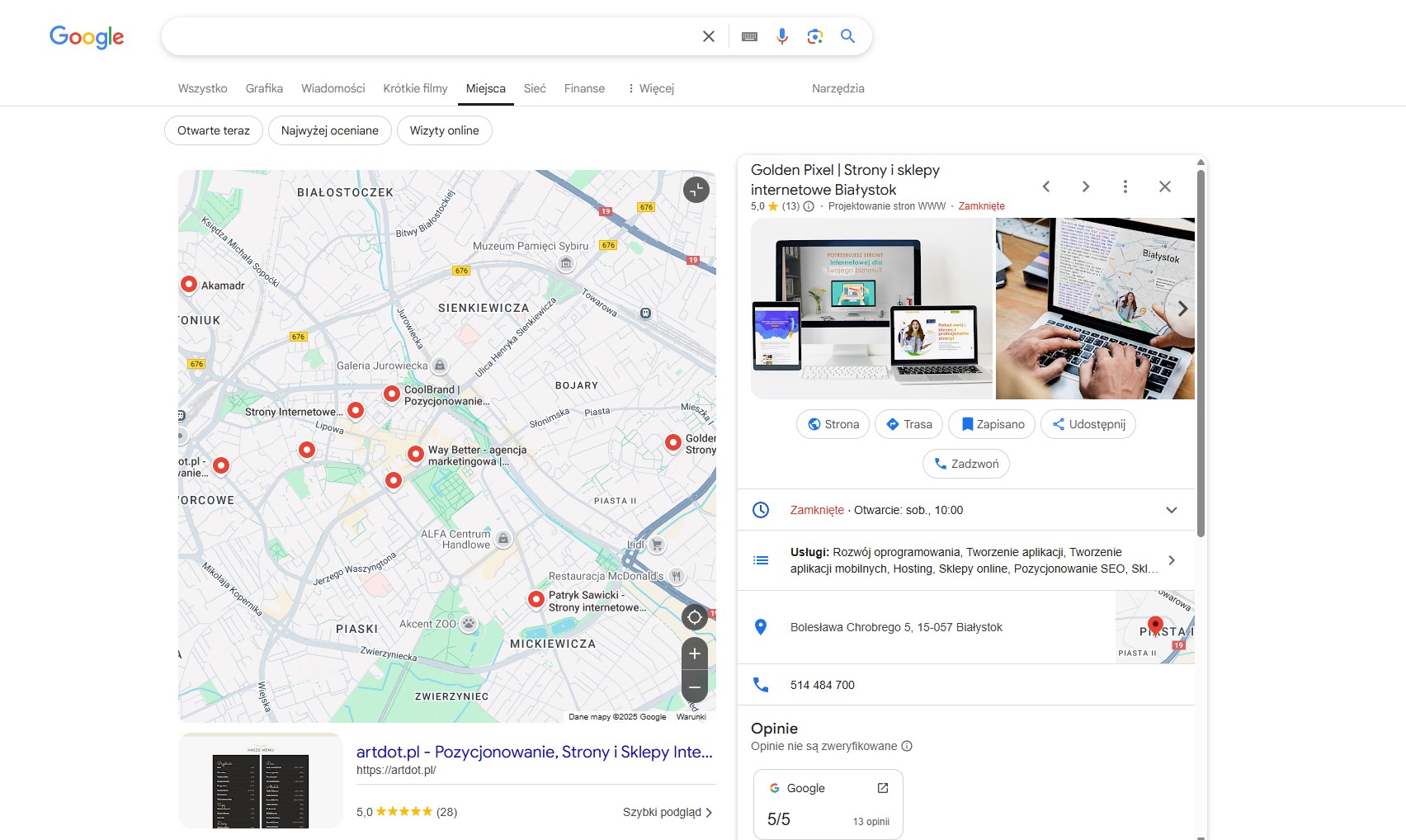The width and height of the screenshot is (1406, 840).
Task: Collapse the map with the corner icon
Action: point(696,190)
